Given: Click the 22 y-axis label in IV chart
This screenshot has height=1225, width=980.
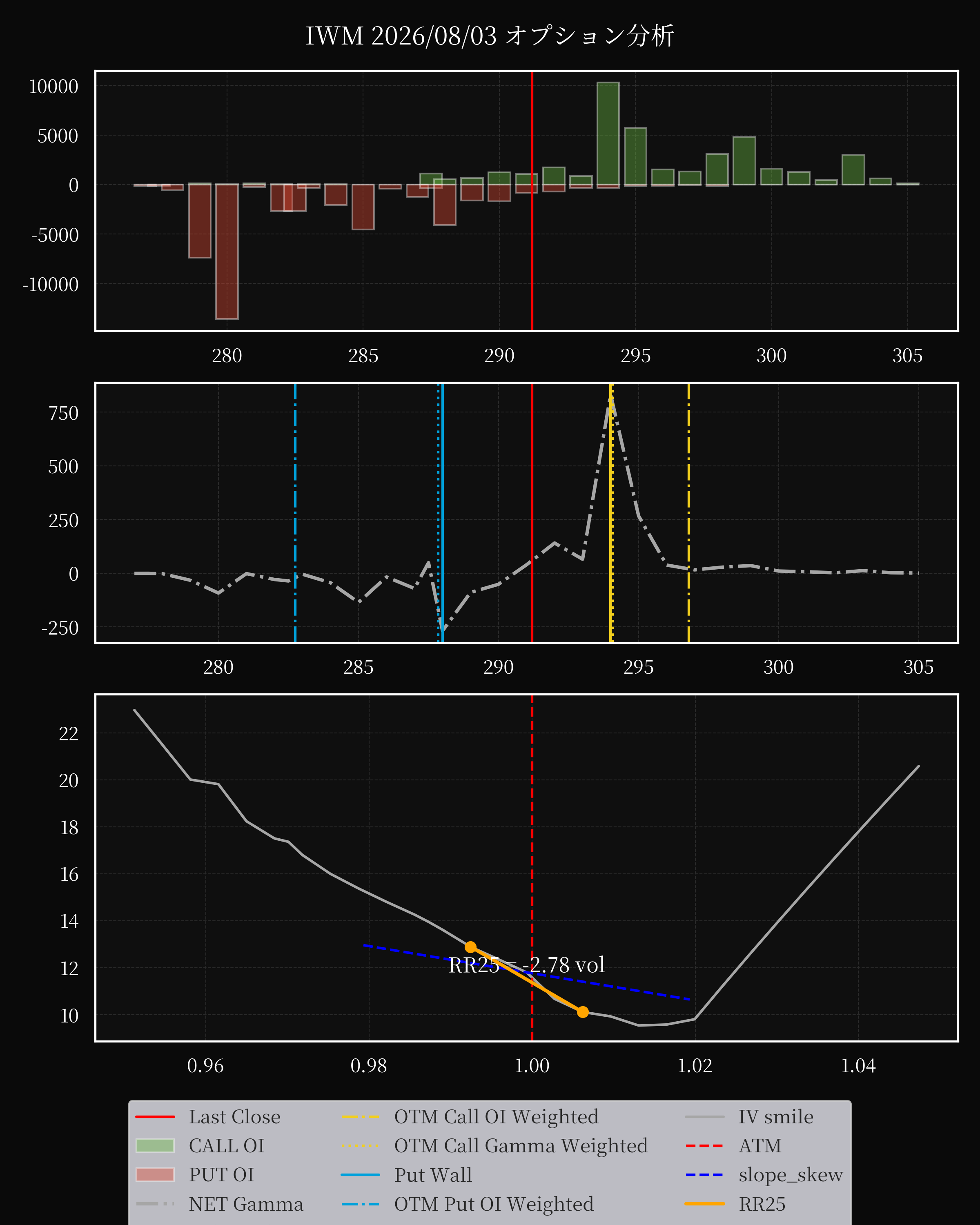Looking at the screenshot, I should pos(69,733).
